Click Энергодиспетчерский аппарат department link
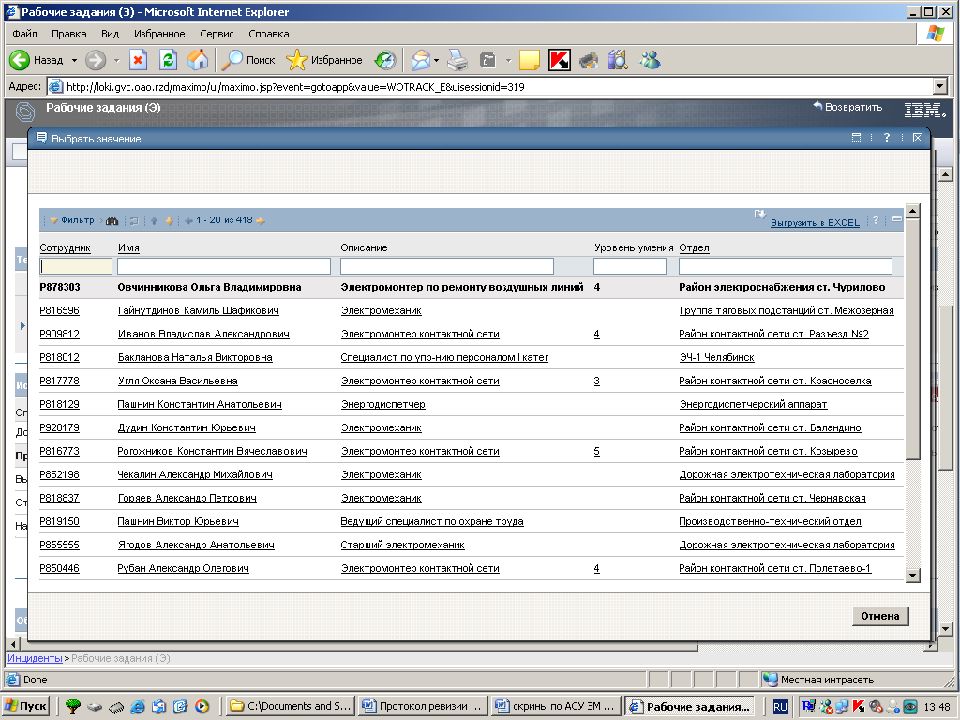This screenshot has width=960, height=720. (753, 405)
